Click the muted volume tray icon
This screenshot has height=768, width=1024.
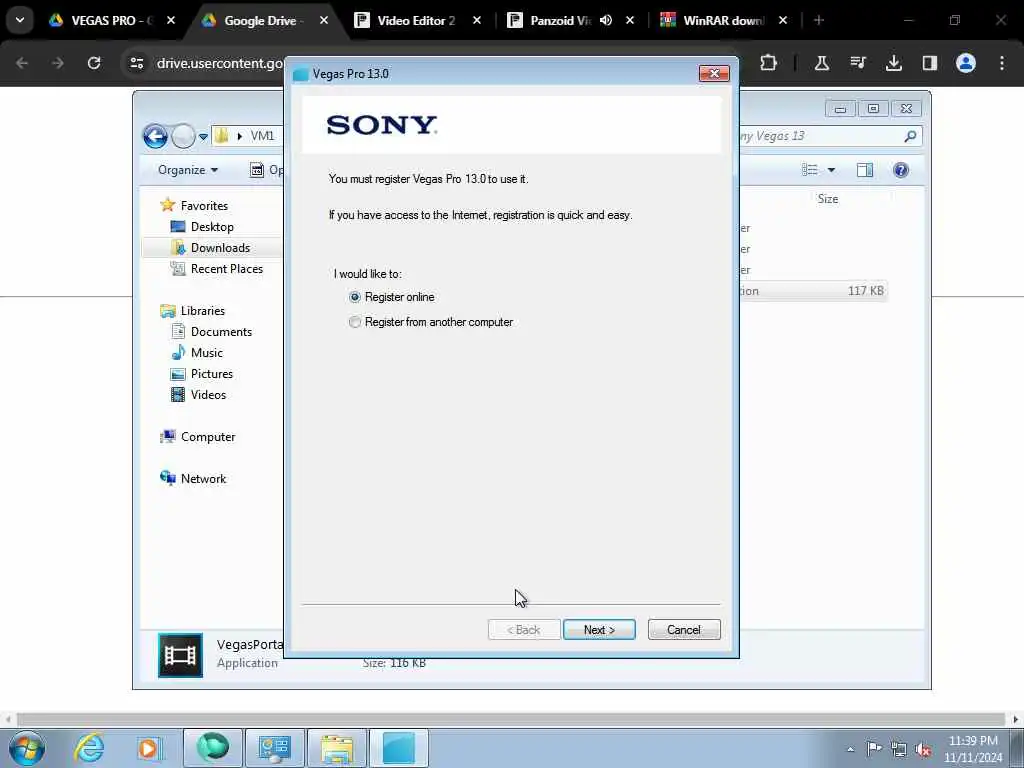(x=923, y=749)
